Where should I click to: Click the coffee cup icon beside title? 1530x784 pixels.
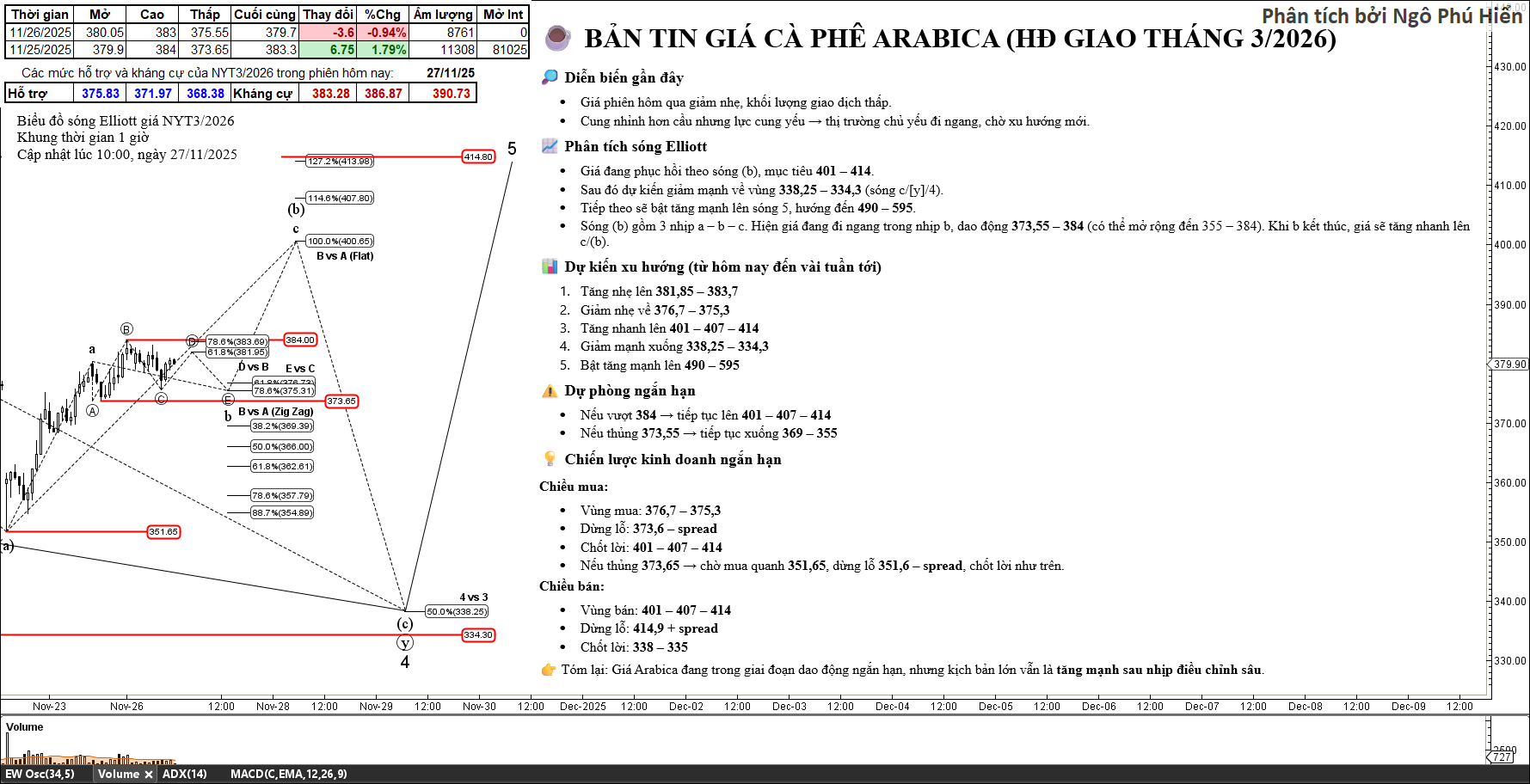click(x=557, y=38)
